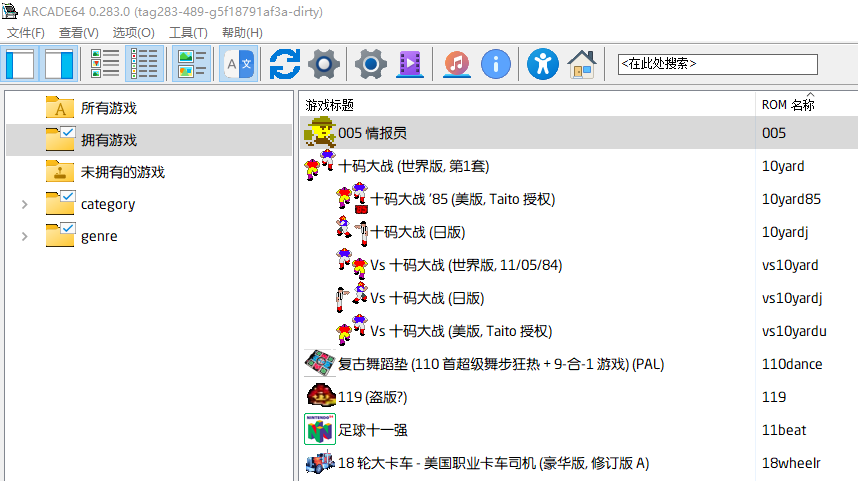Toggle the left folder pane view button
858x481 pixels.
[x=20, y=64]
